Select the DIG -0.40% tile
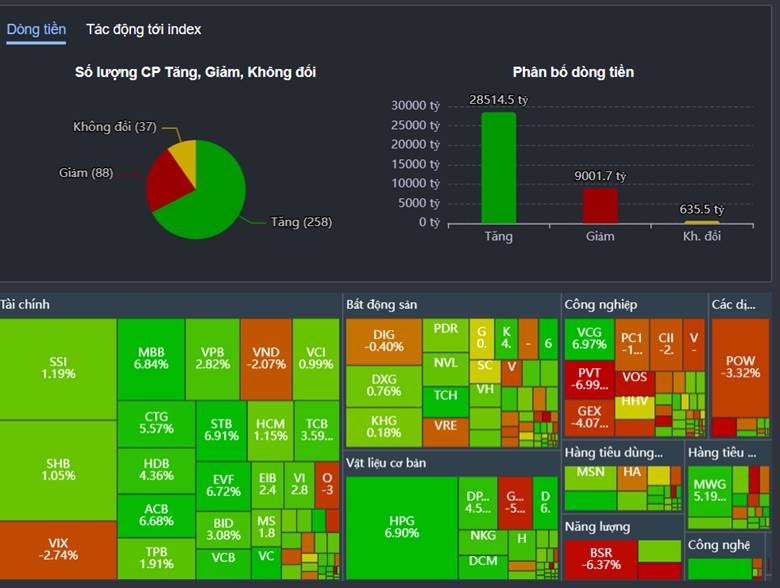 tap(384, 342)
